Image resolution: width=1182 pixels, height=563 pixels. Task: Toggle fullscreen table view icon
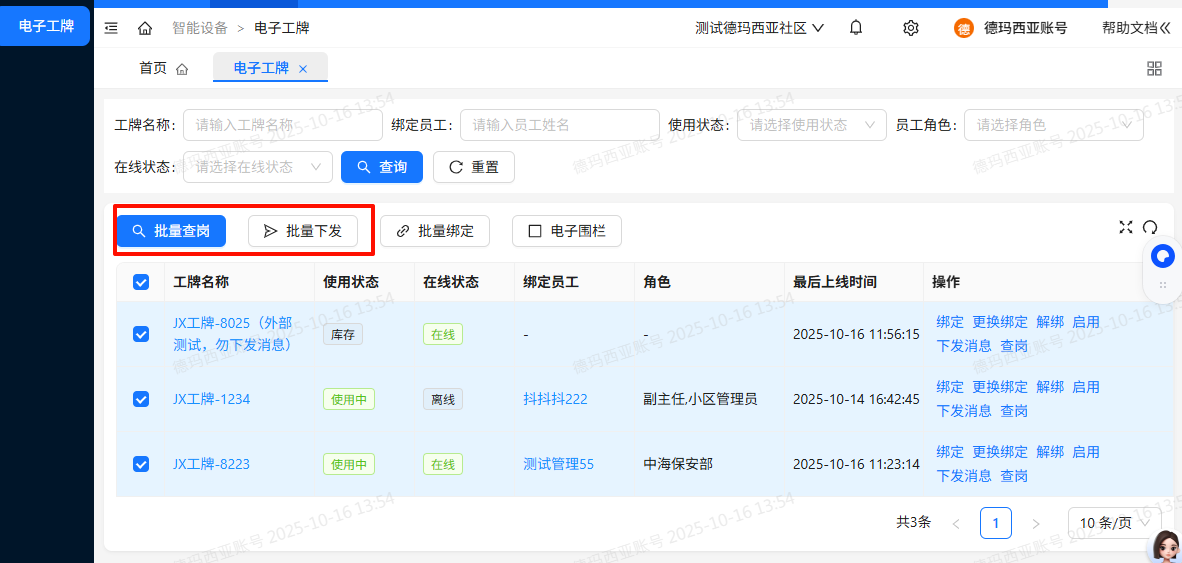[1126, 227]
